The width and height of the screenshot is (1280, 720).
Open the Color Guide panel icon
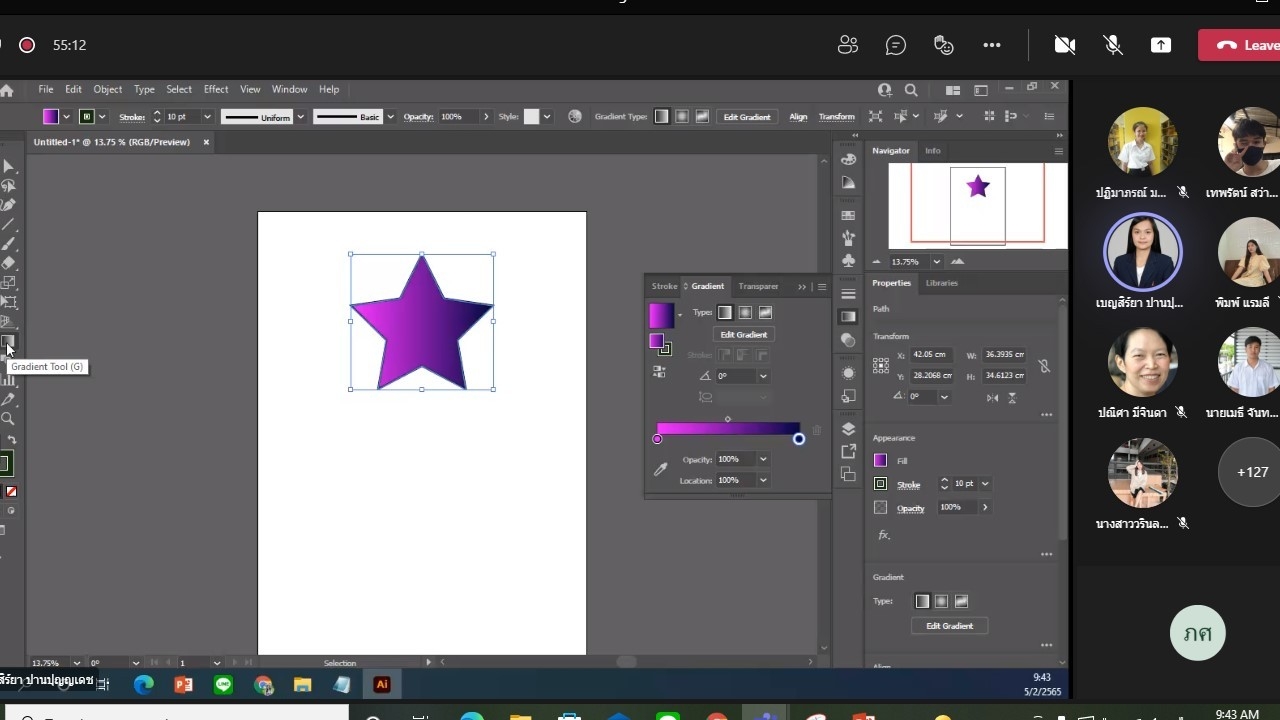(848, 183)
